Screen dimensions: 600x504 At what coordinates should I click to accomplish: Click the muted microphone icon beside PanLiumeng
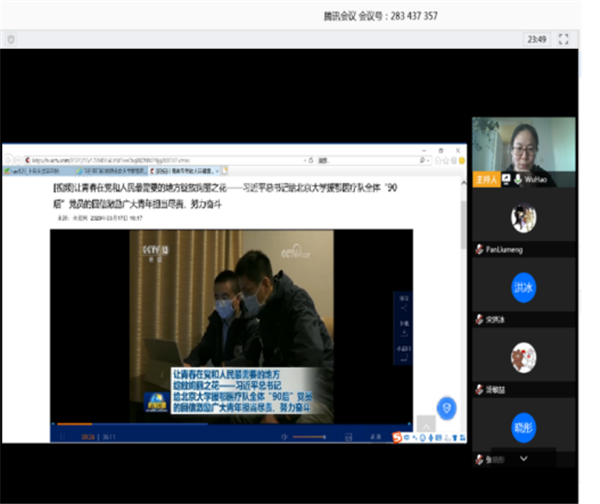coord(480,250)
